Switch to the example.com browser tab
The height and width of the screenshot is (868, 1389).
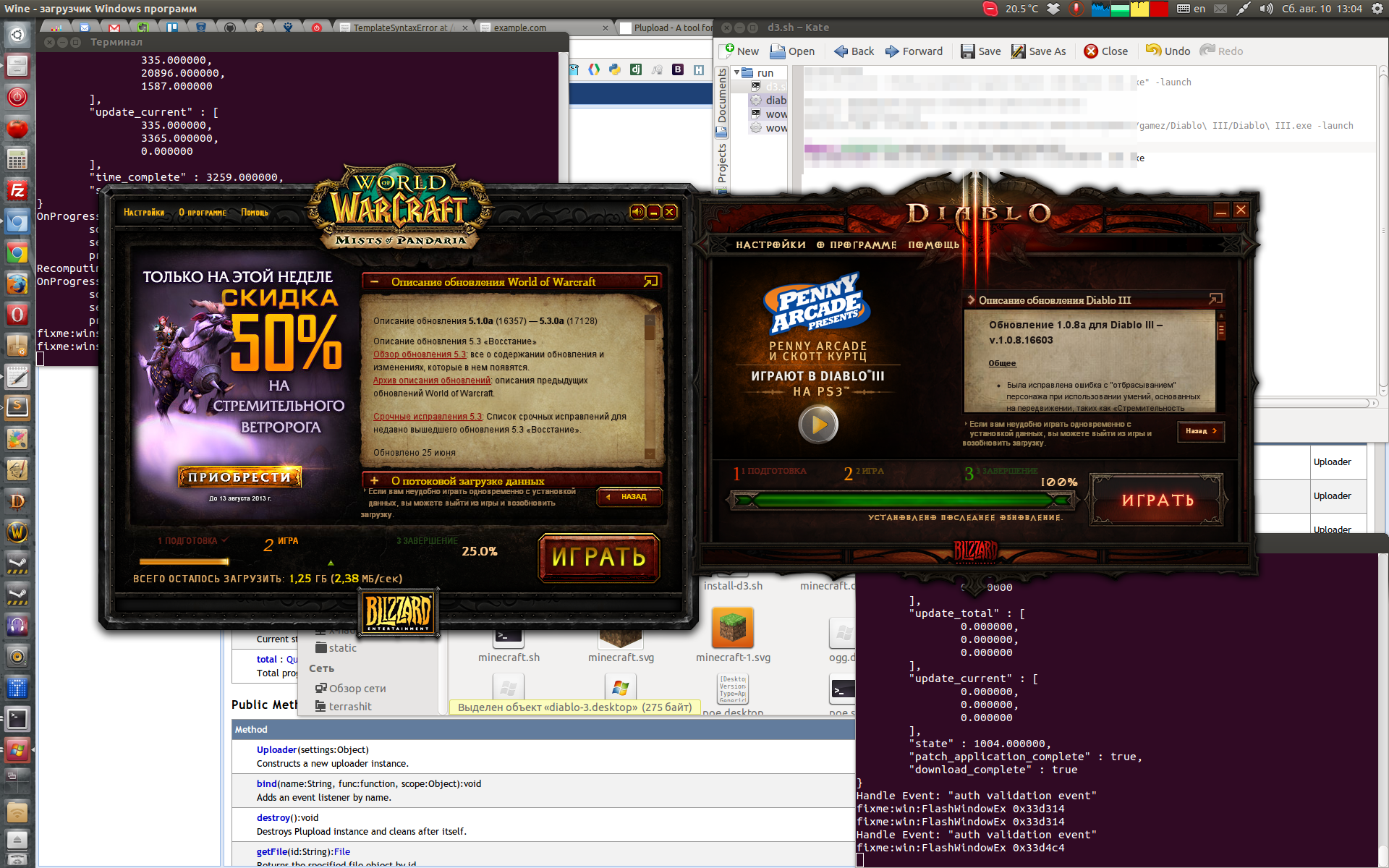coord(519,27)
